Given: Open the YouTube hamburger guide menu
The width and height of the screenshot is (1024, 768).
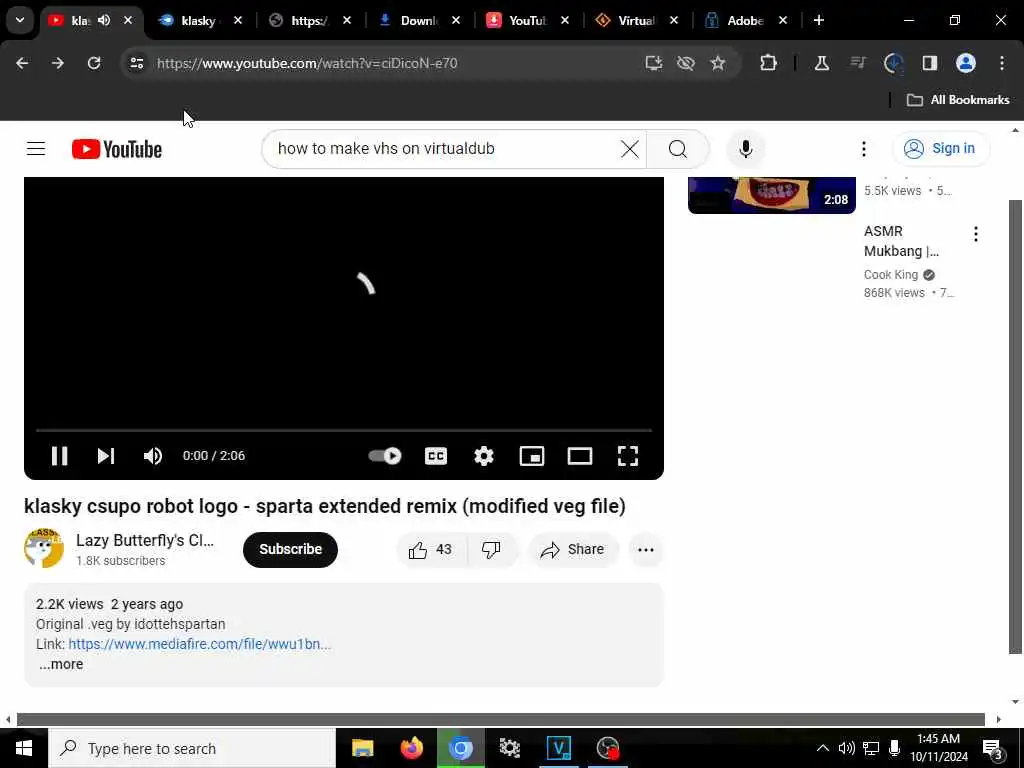Looking at the screenshot, I should pos(36,149).
